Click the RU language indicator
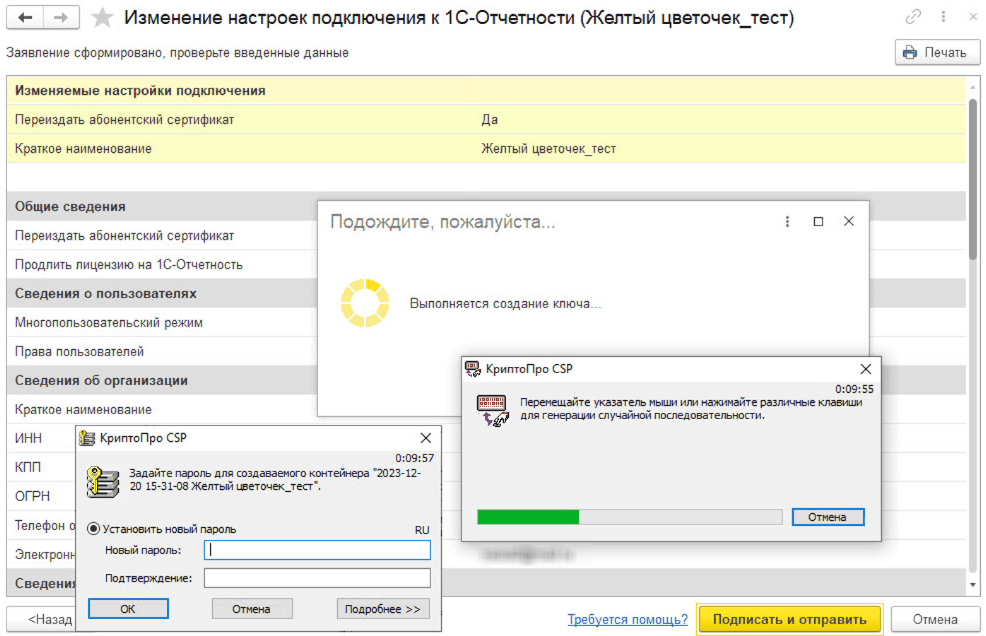986x636 pixels. [x=422, y=530]
